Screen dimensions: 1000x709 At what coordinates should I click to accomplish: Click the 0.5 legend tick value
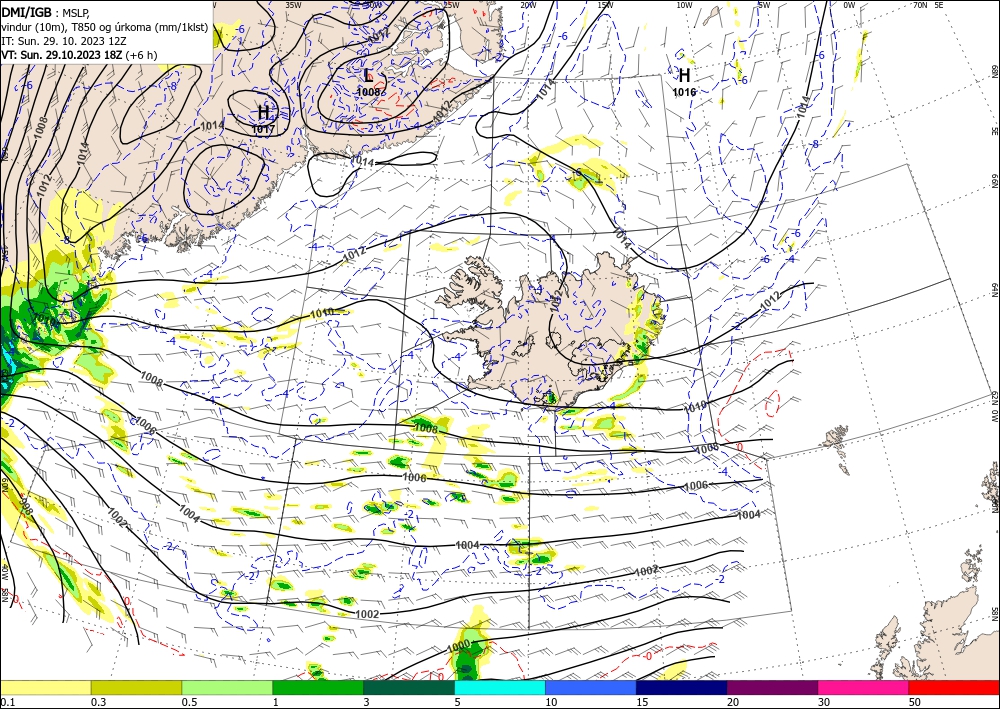pos(188,702)
